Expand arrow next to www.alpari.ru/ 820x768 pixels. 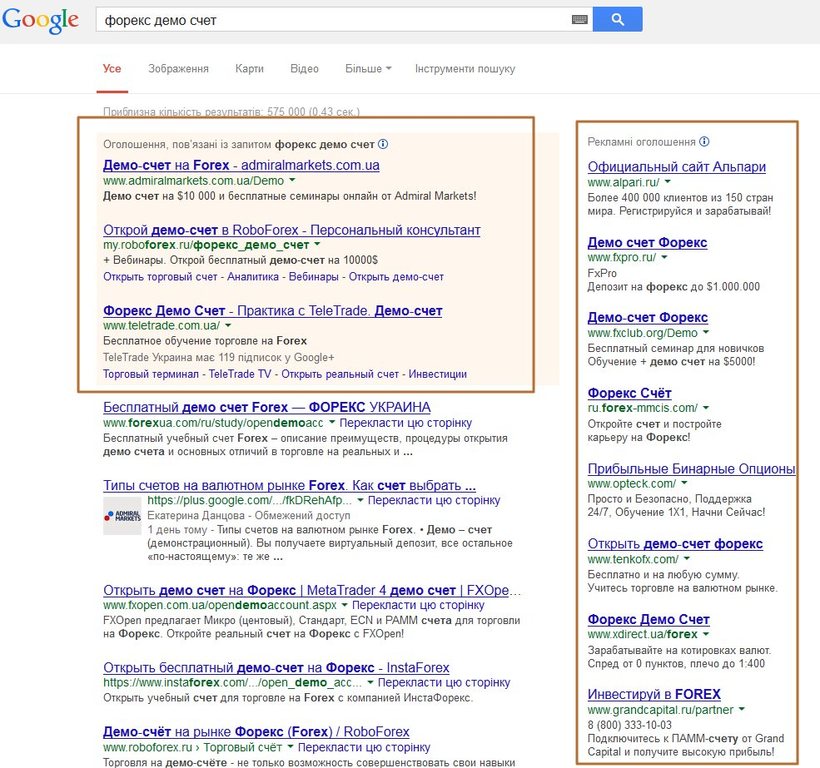coord(667,182)
